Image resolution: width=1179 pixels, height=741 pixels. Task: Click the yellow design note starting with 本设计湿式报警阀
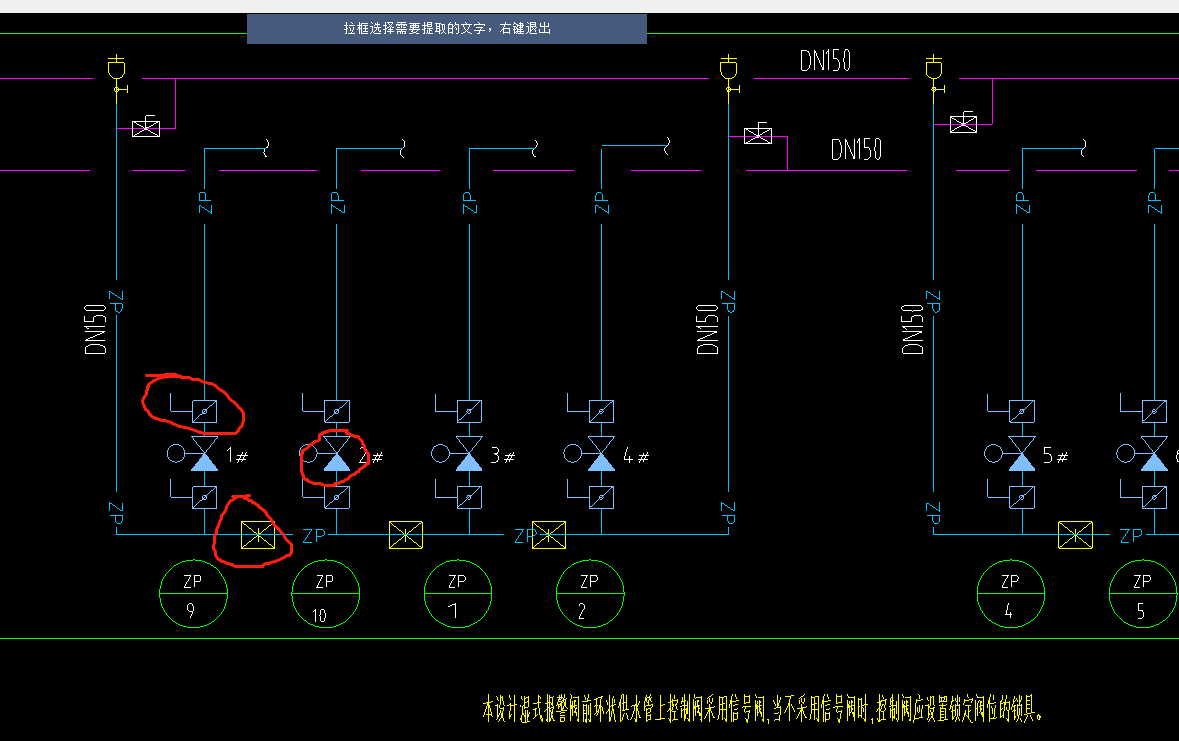pos(762,709)
